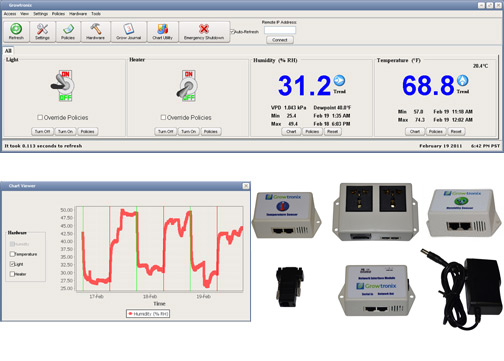This screenshot has width=504, height=361.
Task: Open the Settings menu in menu bar
Action: tap(40, 14)
